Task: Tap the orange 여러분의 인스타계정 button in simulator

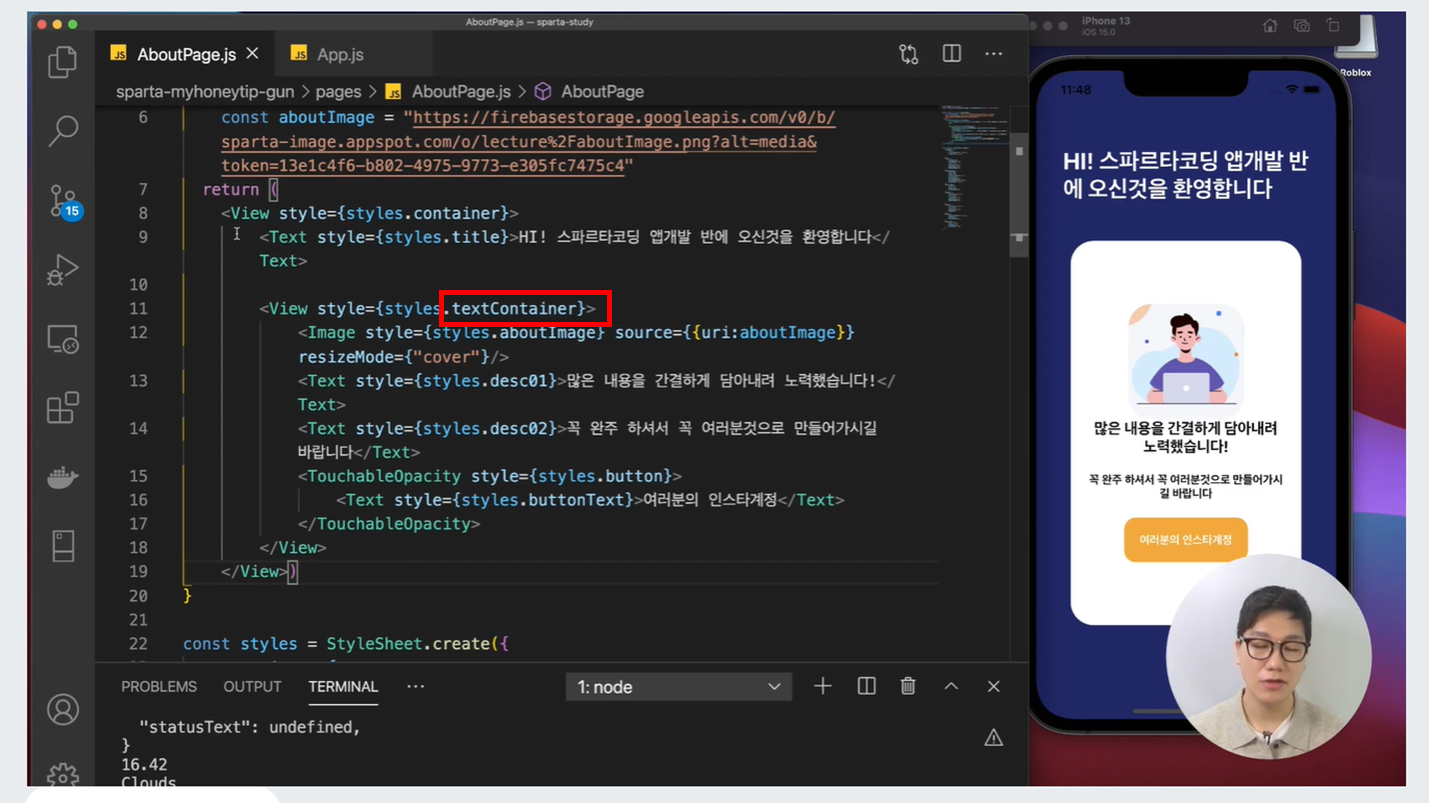Action: pyautogui.click(x=1185, y=540)
